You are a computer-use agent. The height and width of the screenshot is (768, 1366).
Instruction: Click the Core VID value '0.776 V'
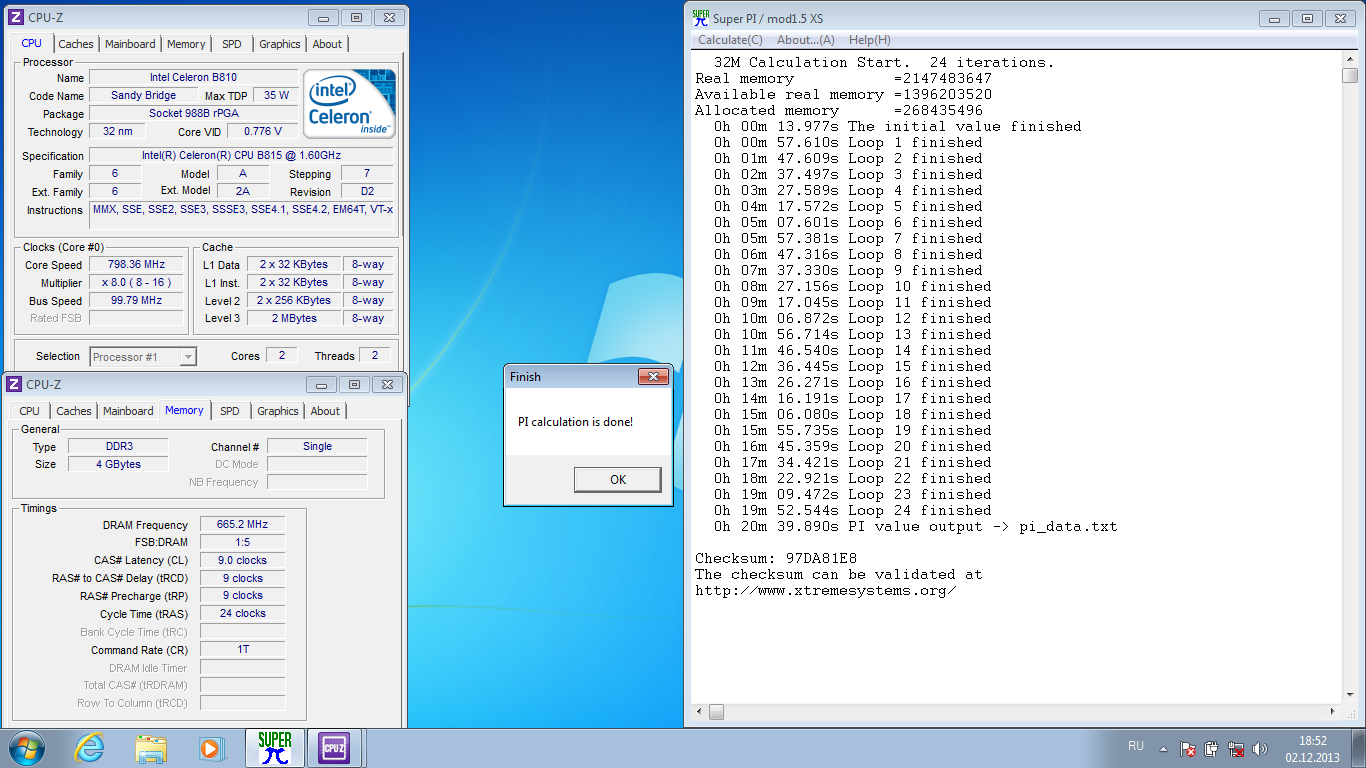click(x=263, y=131)
